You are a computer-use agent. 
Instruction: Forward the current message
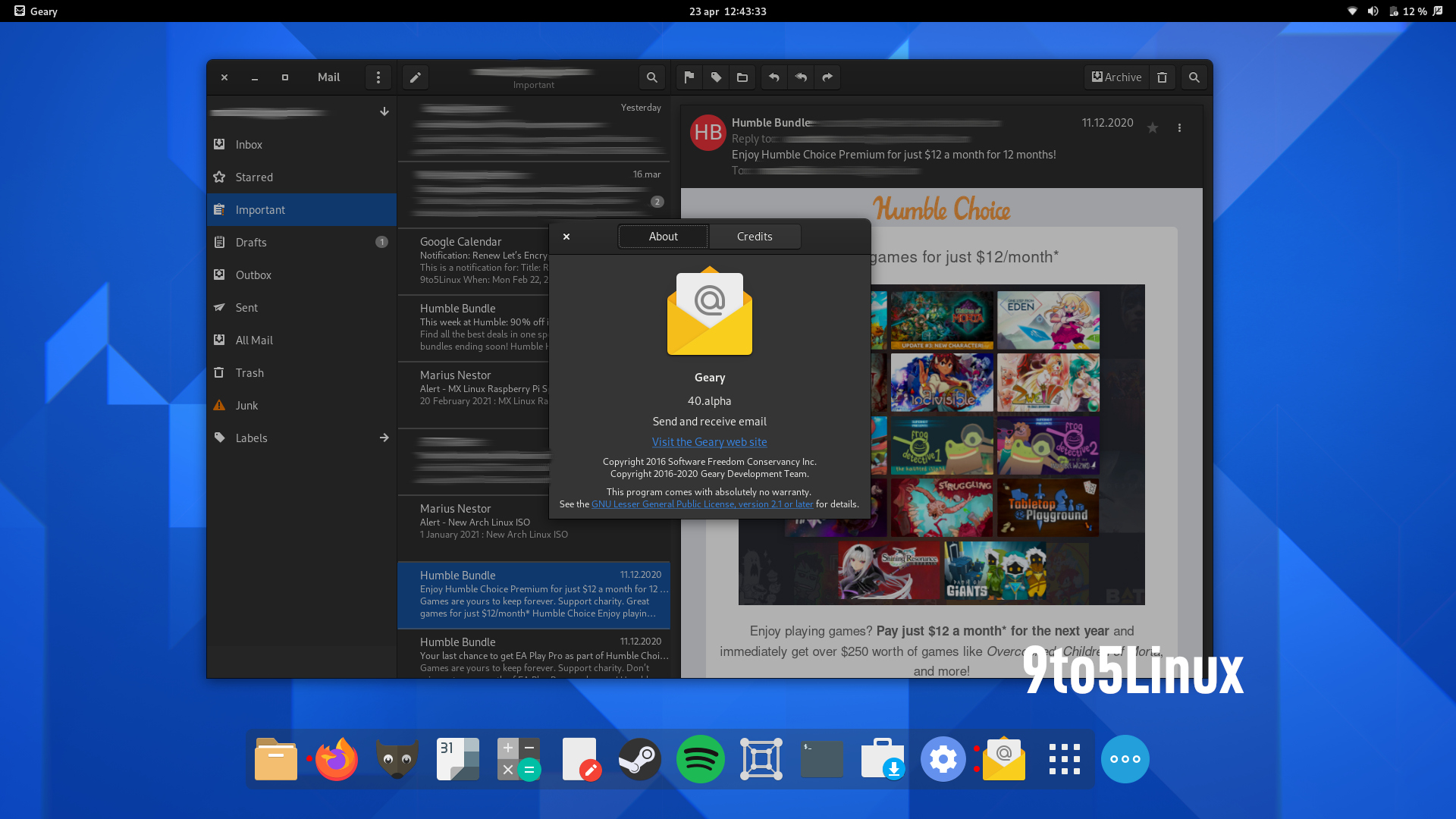point(827,77)
